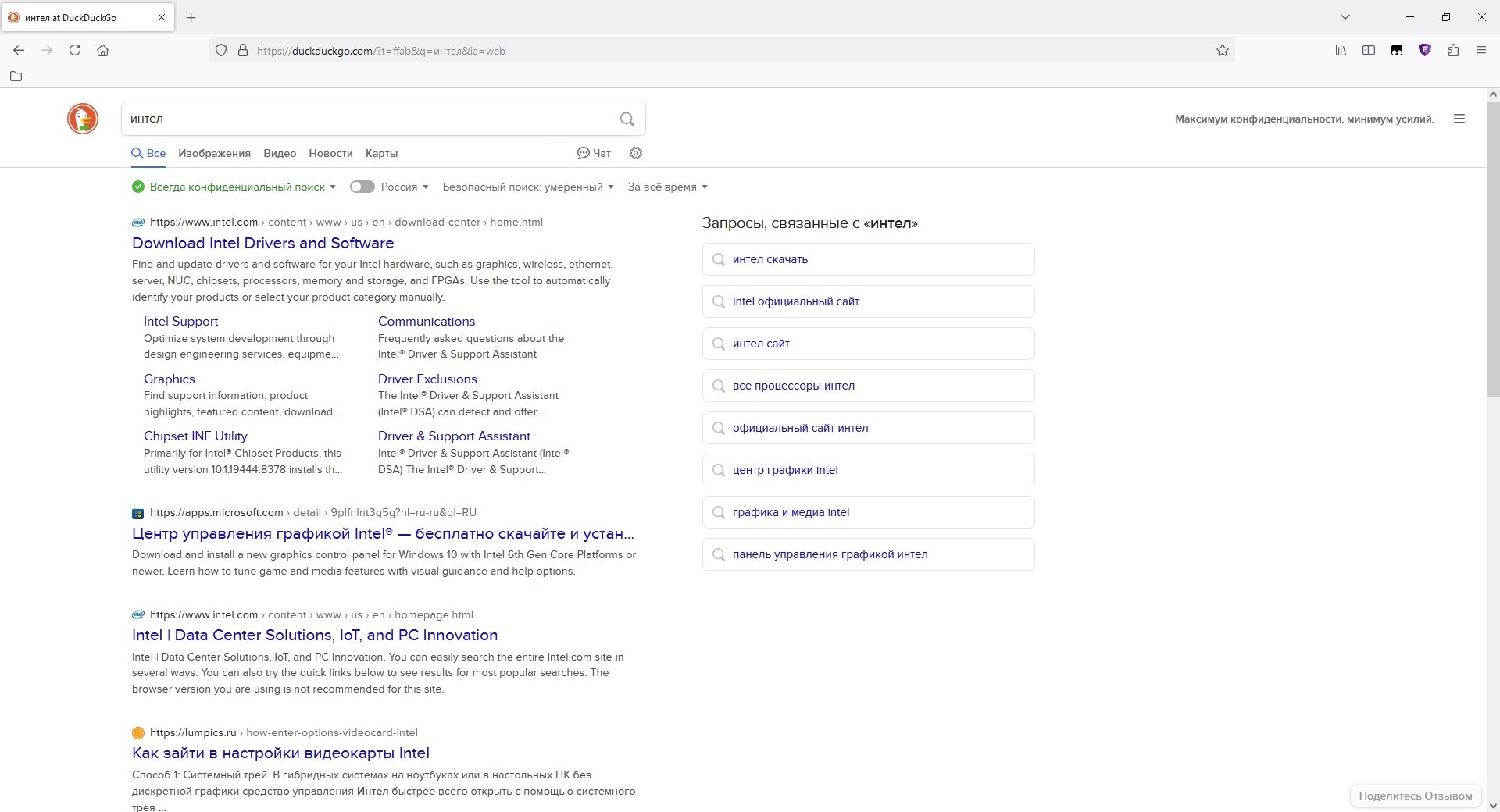Viewport: 1500px width, 812px height.
Task: Click the browser address bar URL
Action: [x=381, y=51]
